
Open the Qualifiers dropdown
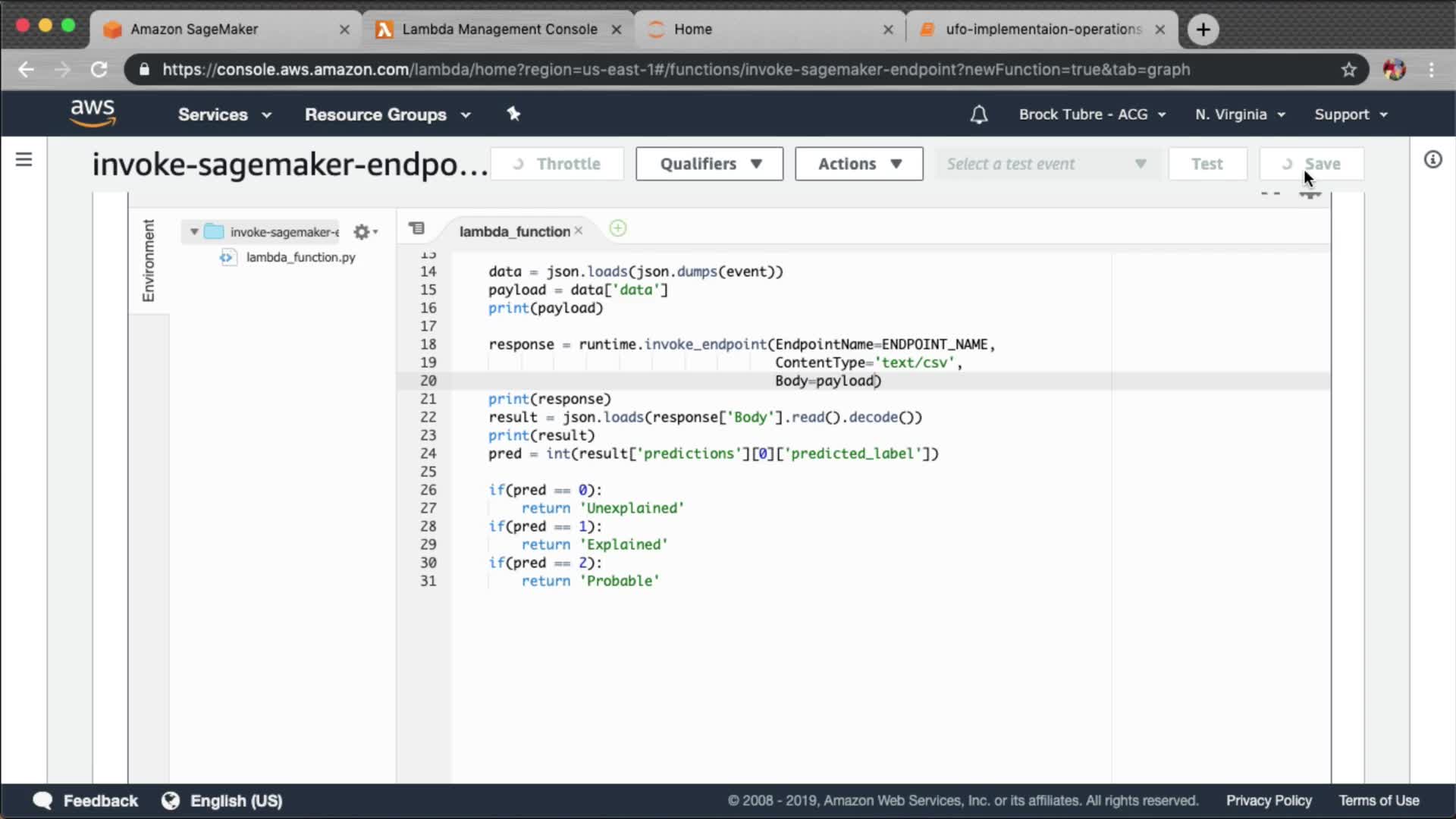coord(709,164)
